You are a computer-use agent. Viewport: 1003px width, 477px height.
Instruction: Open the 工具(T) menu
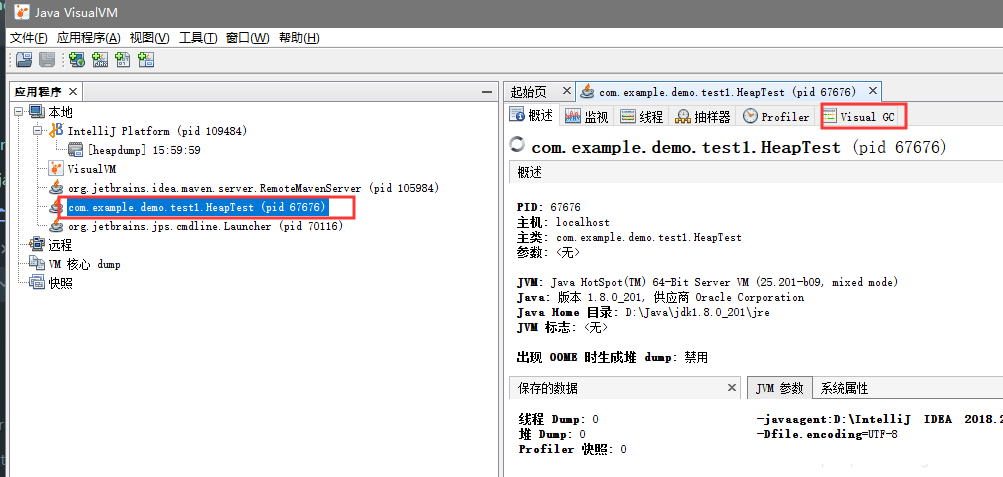pos(198,38)
